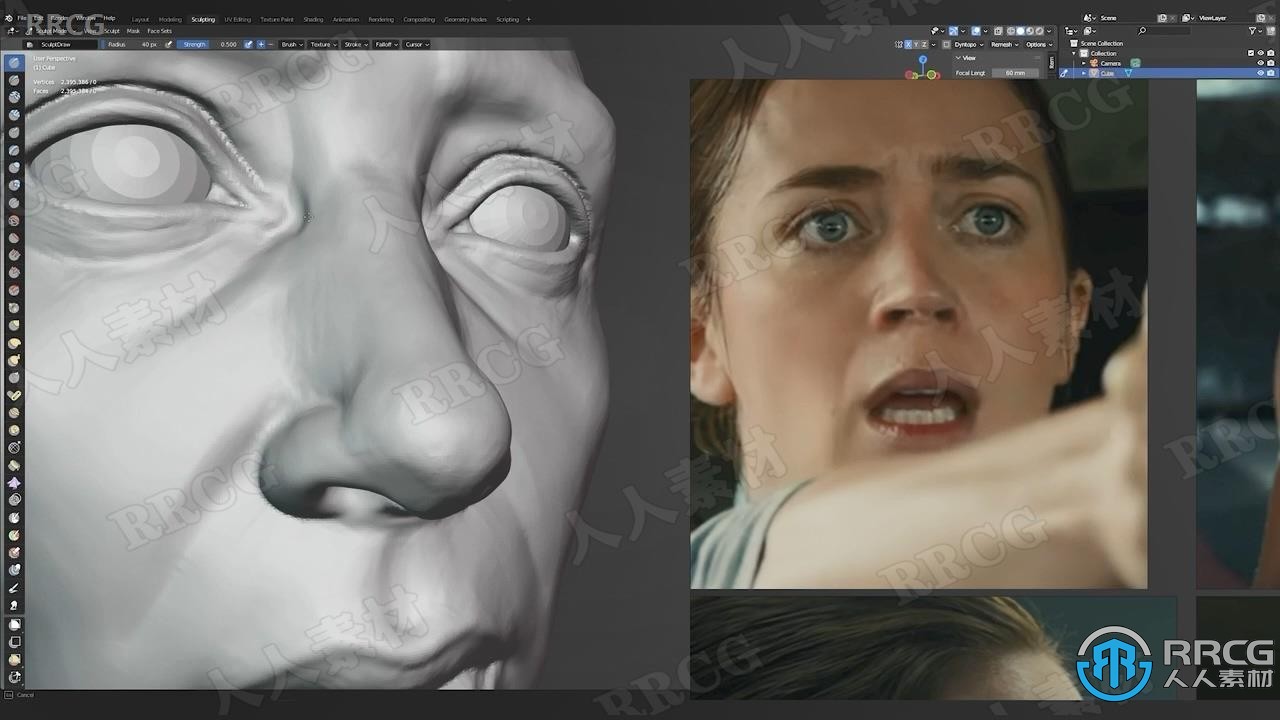The image size is (1280, 720).
Task: Toggle viewport gizmos
Action: [x=953, y=31]
